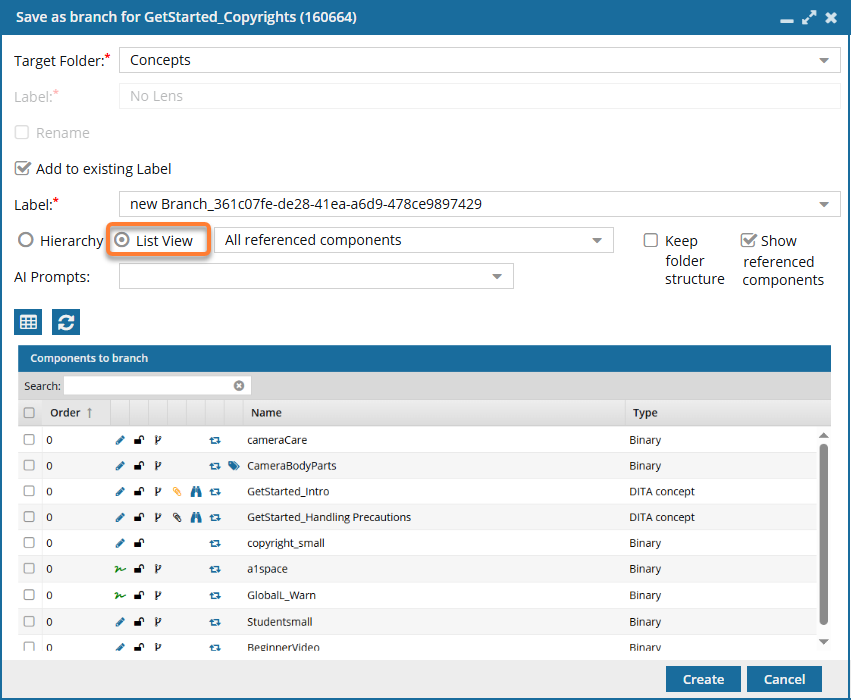851x700 pixels.
Task: Close the Save as branch dialog
Action: coord(831,18)
